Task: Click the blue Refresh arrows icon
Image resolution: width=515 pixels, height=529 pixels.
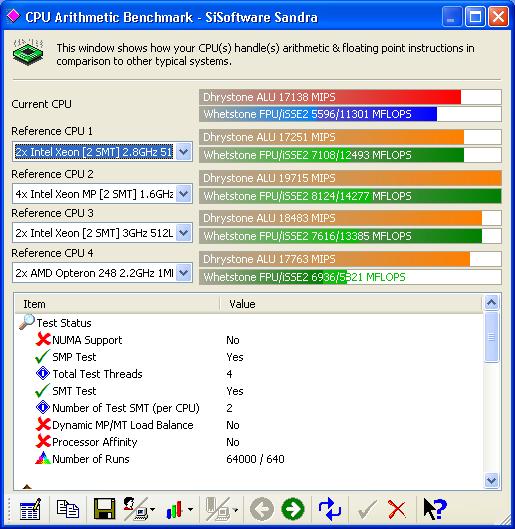Action: [x=330, y=509]
